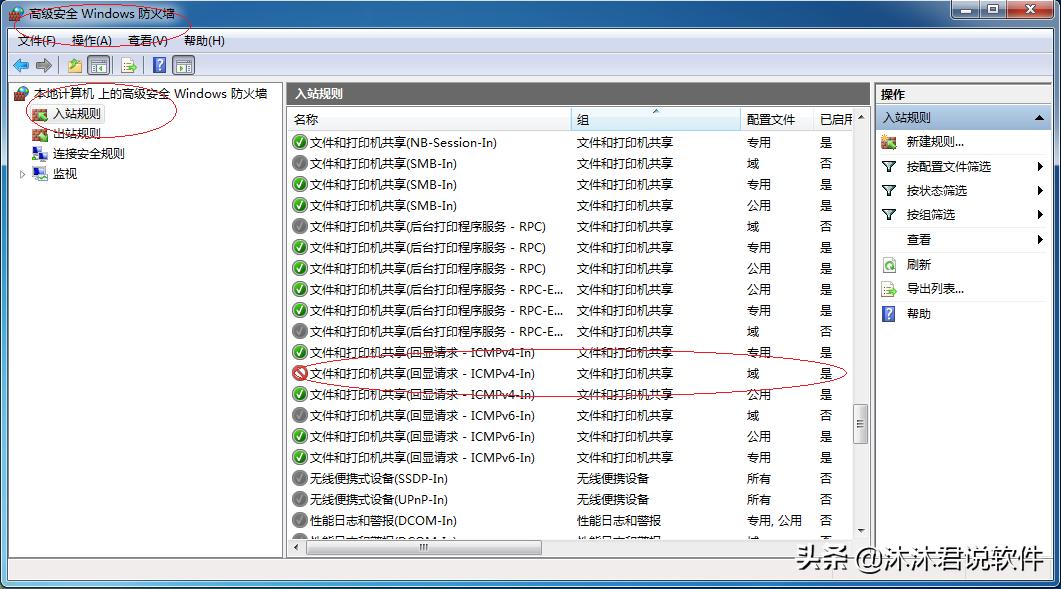Screen dimensions: 1061x589
Task: Click the Show/Hide Console Tree toolbar icon
Action: pos(98,65)
